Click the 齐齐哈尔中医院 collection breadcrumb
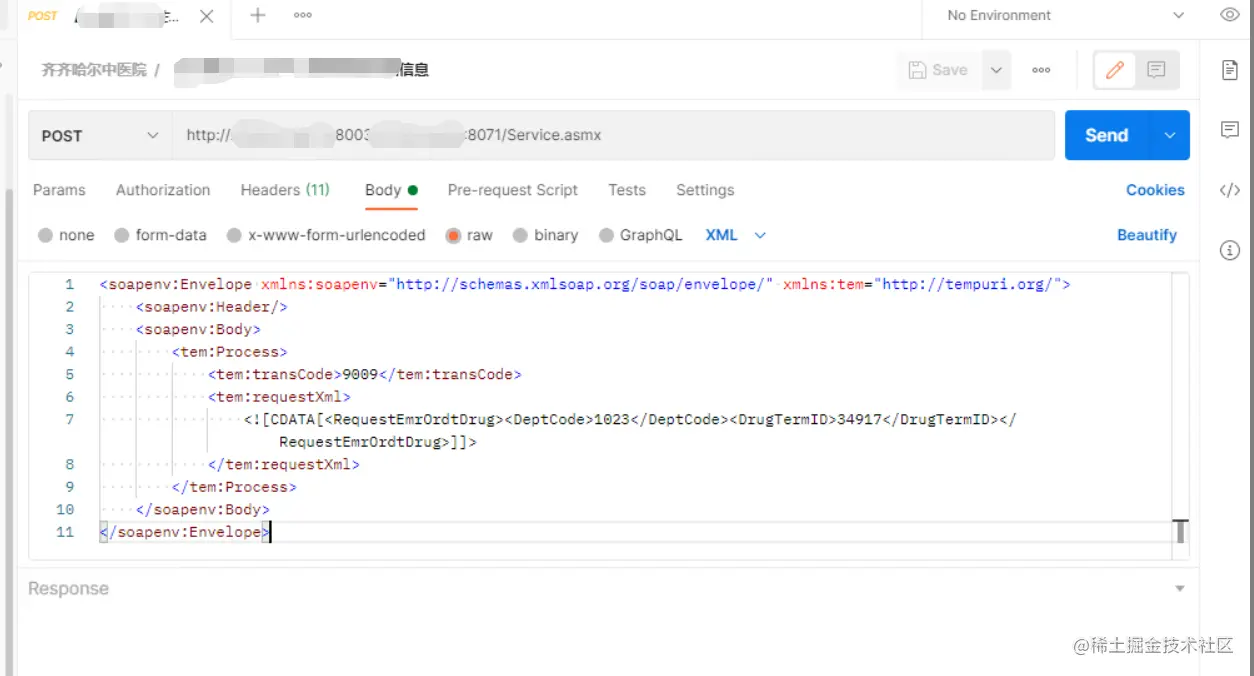The height and width of the screenshot is (676, 1254). pyautogui.click(x=94, y=70)
